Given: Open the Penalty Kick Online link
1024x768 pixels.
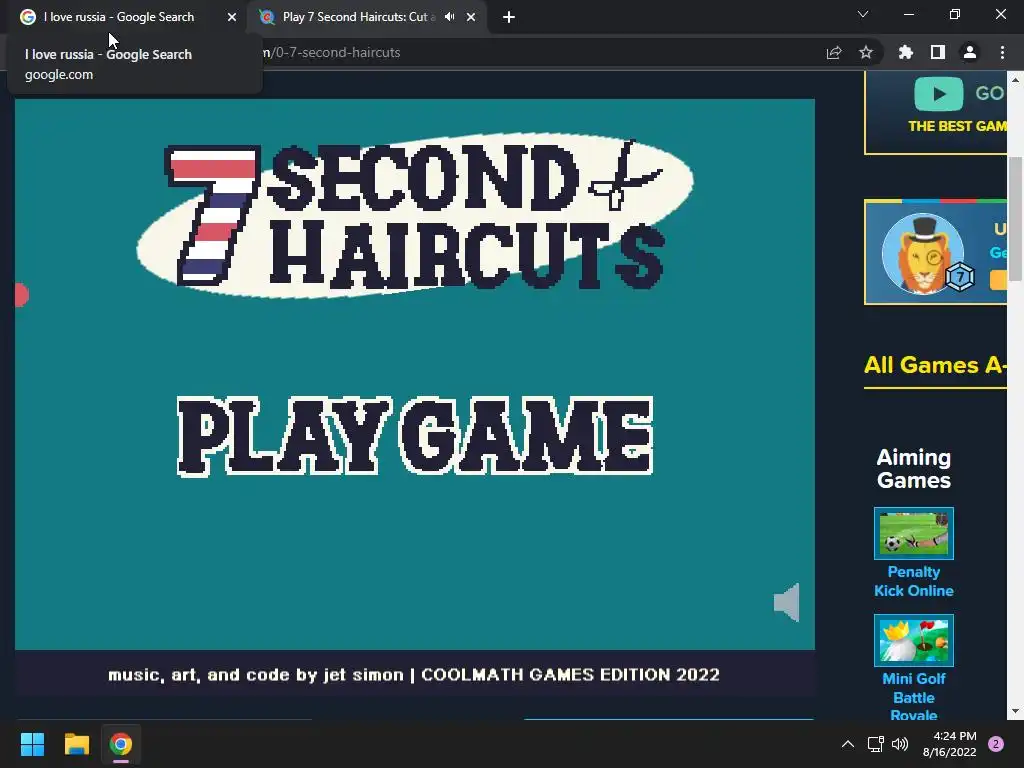Looking at the screenshot, I should 914,581.
